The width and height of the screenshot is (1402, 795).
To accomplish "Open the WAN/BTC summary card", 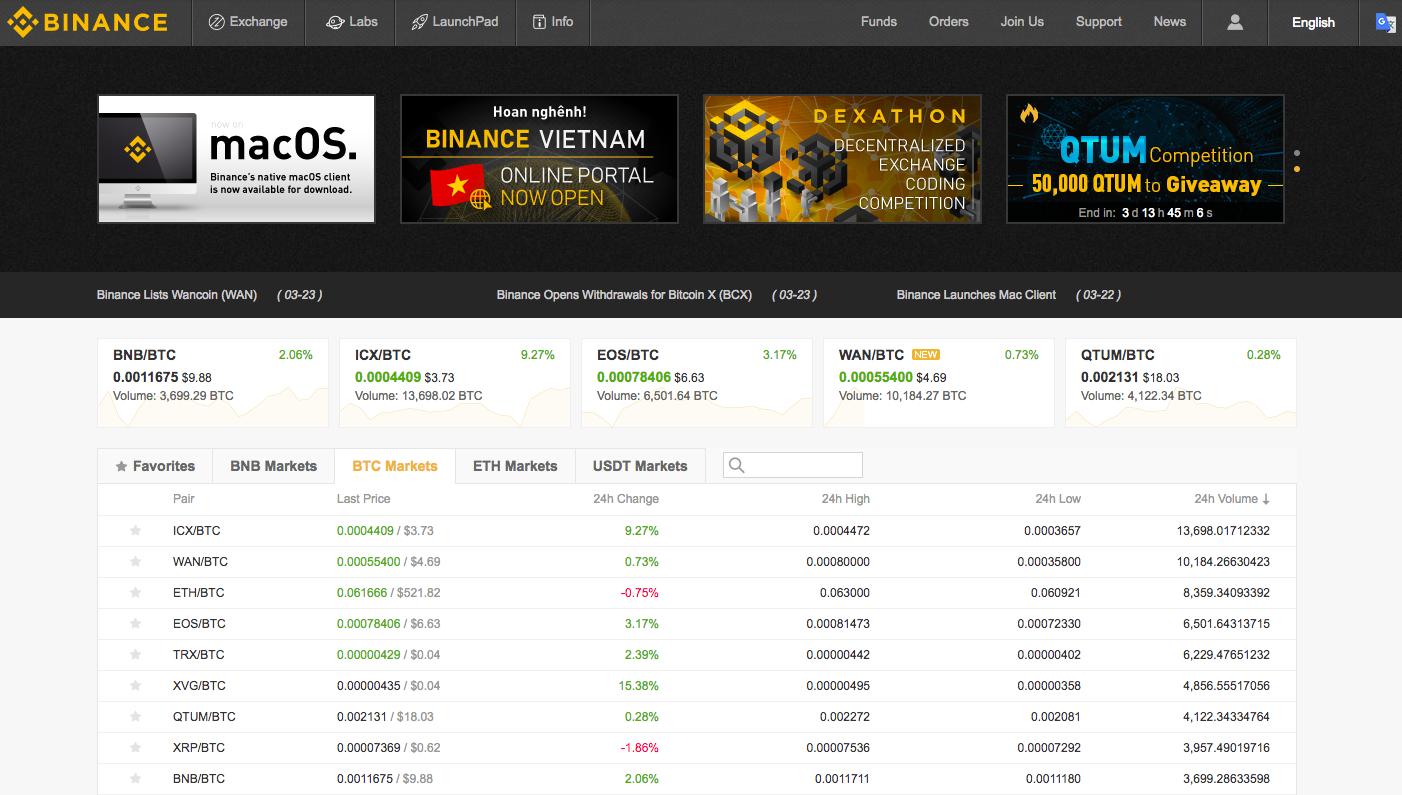I will (939, 383).
